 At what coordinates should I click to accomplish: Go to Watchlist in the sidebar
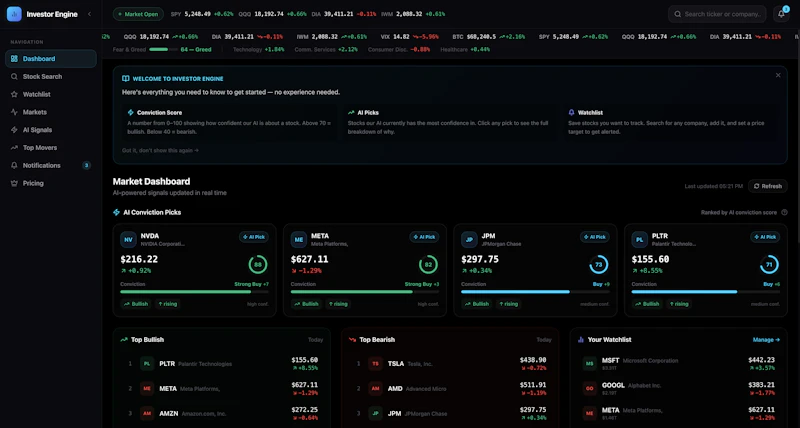pyautogui.click(x=51, y=94)
